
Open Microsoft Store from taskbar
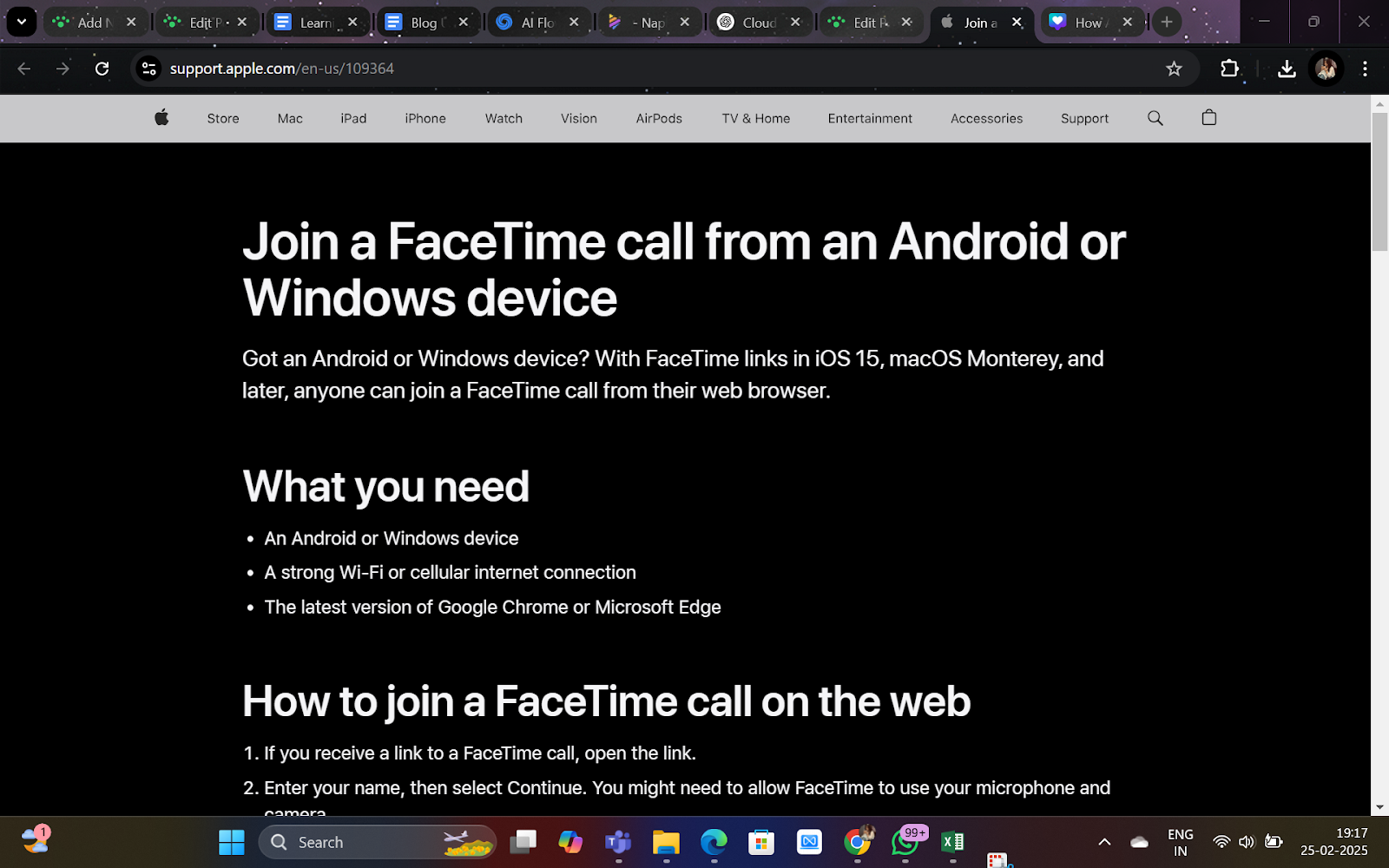pos(761,842)
